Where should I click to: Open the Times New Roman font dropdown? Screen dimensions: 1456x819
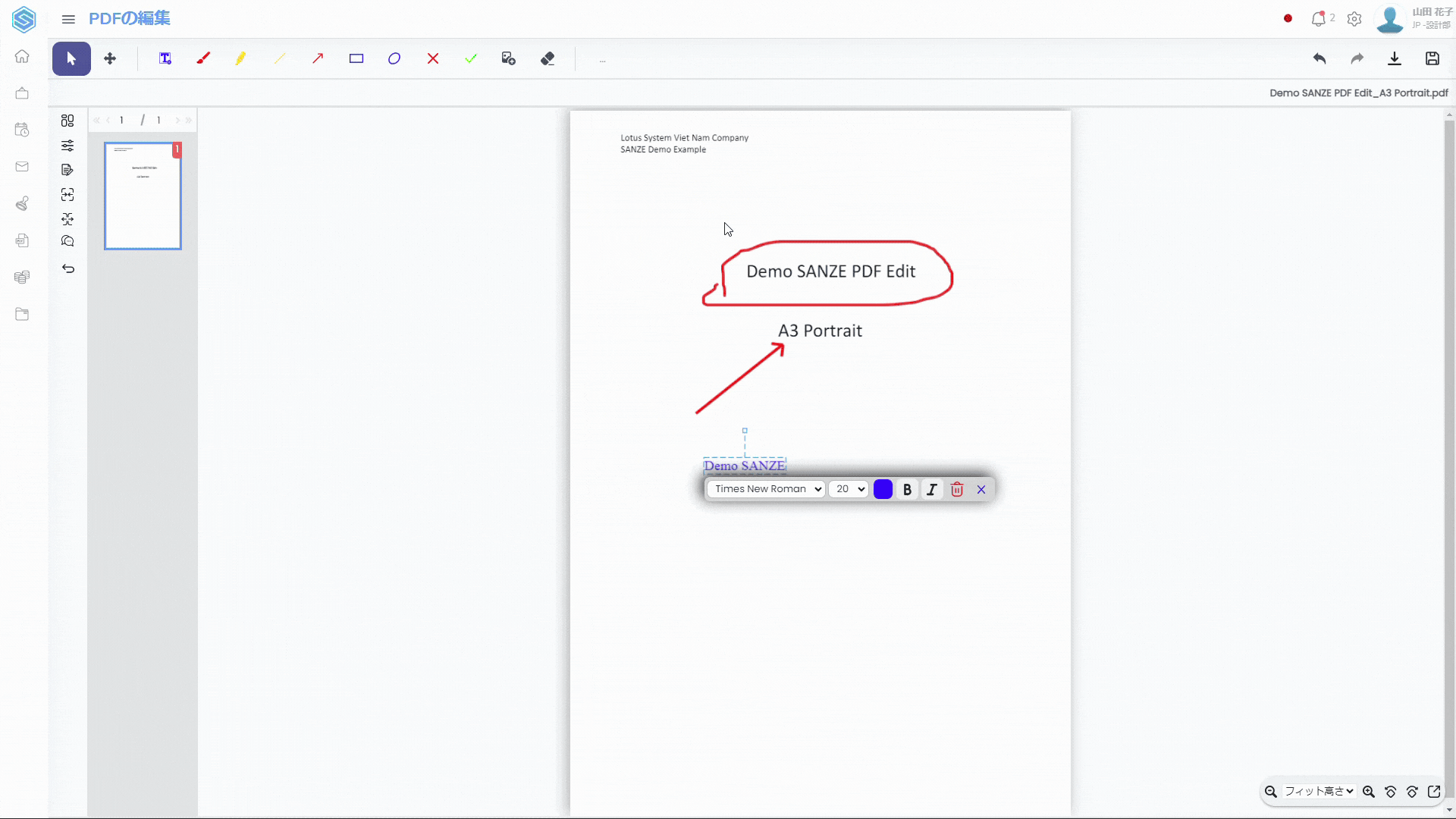coord(766,489)
